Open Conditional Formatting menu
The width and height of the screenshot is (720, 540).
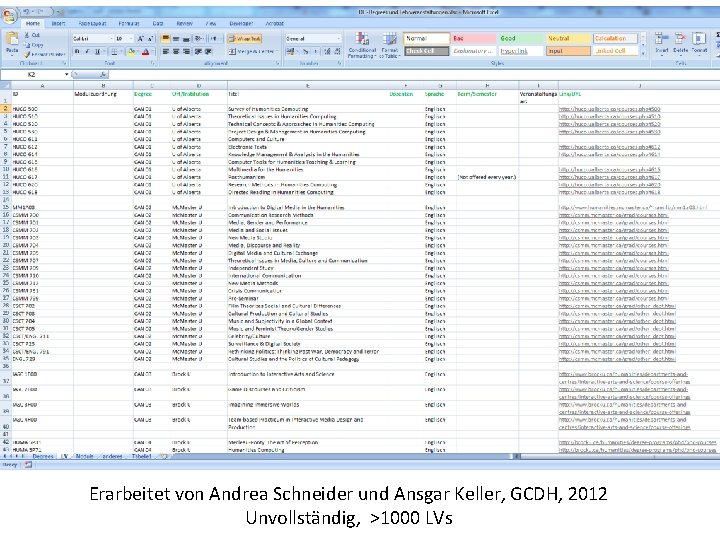(362, 45)
